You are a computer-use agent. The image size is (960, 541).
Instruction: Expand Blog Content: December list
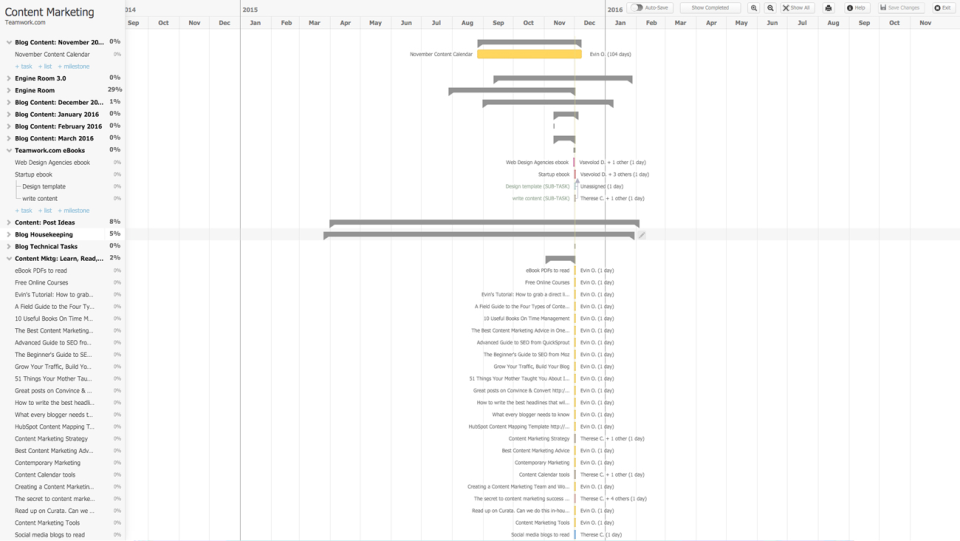tap(9, 102)
